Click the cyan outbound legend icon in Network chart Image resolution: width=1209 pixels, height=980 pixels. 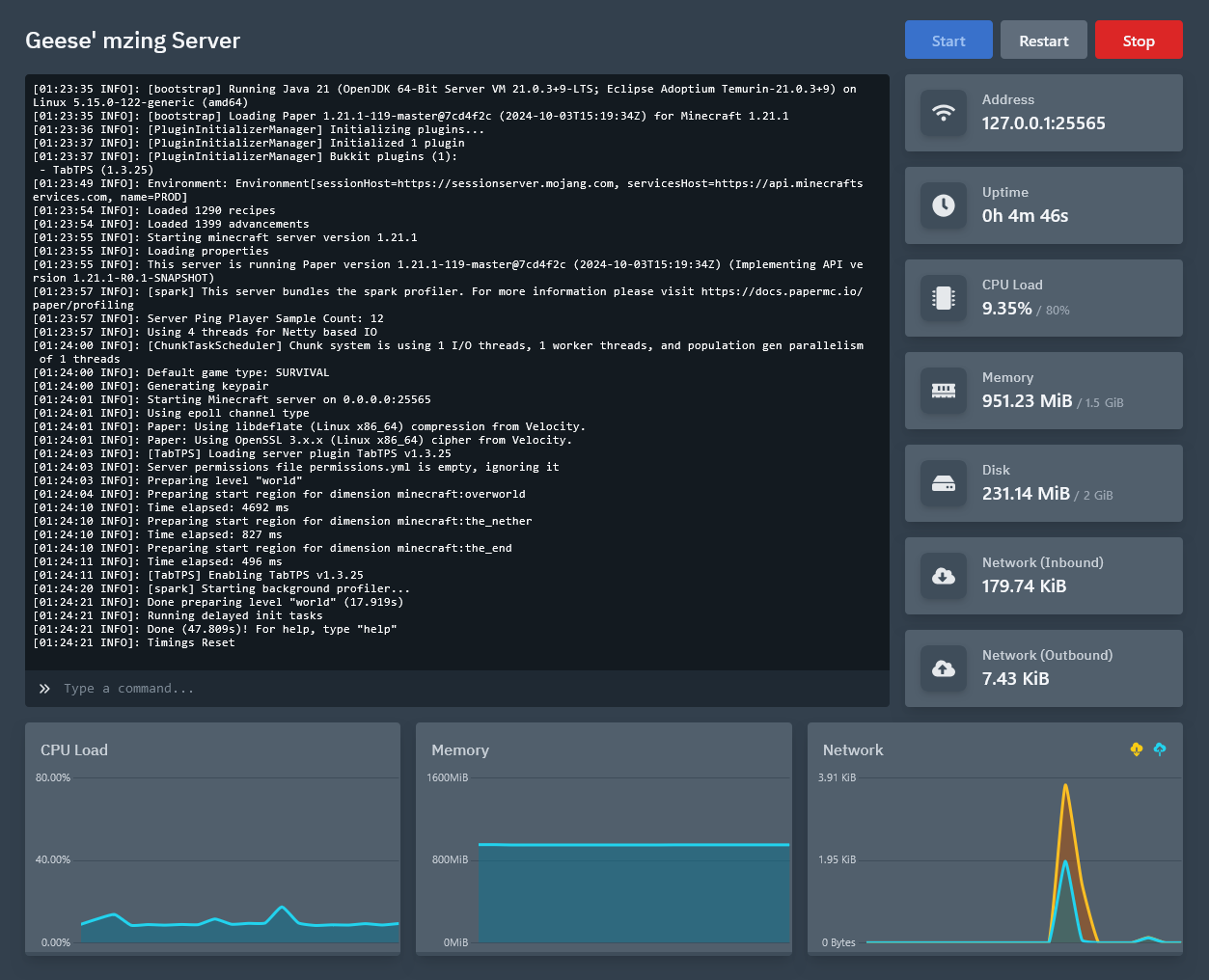pyautogui.click(x=1159, y=749)
